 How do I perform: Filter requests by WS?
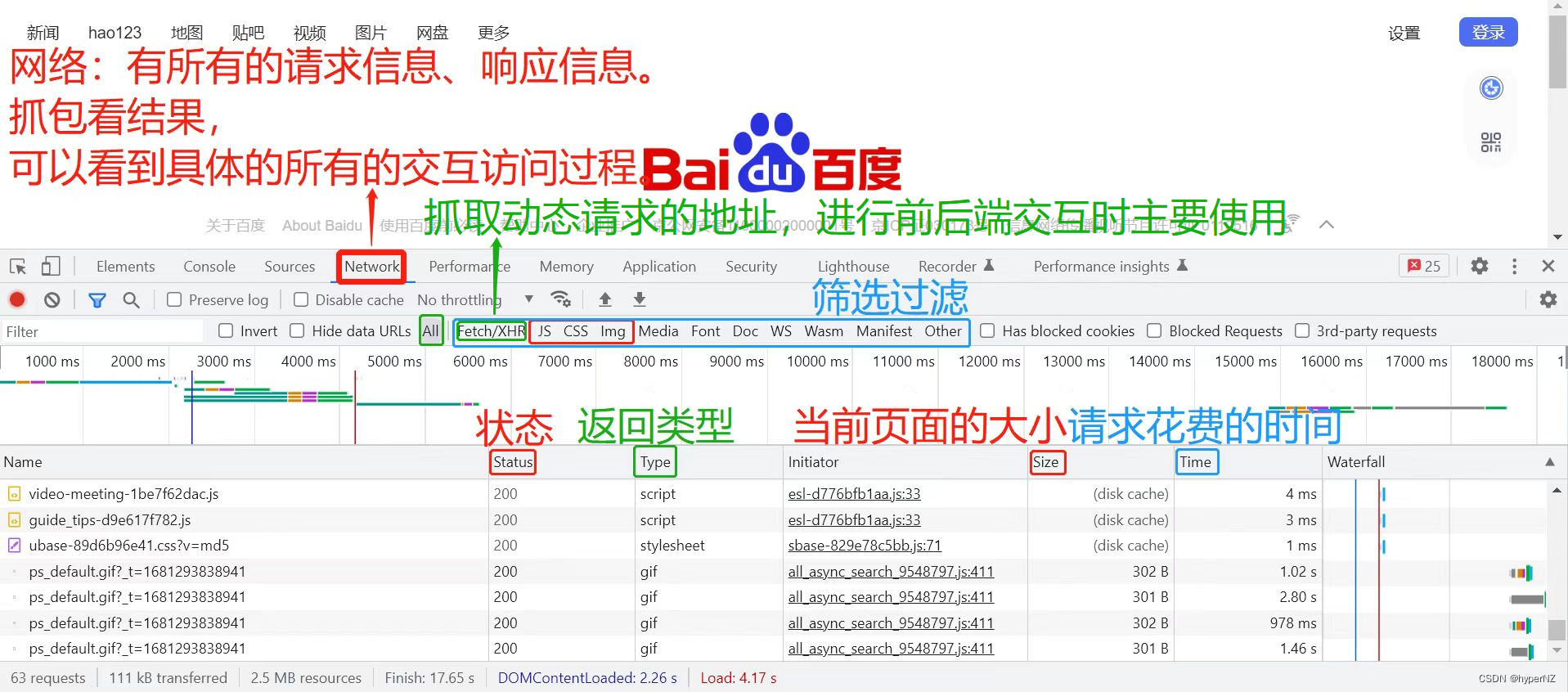pos(781,330)
